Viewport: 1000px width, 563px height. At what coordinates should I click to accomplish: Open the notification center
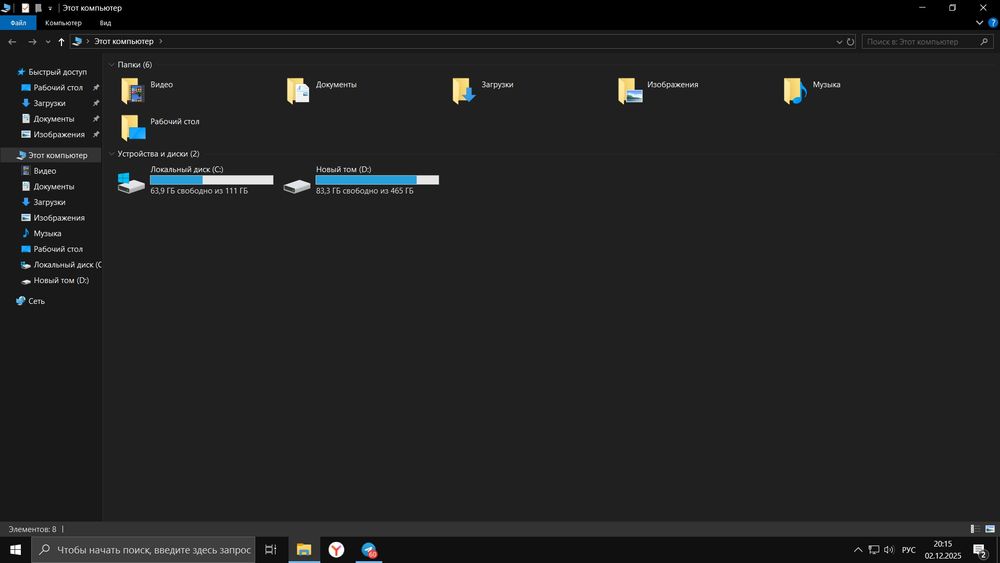click(981, 550)
